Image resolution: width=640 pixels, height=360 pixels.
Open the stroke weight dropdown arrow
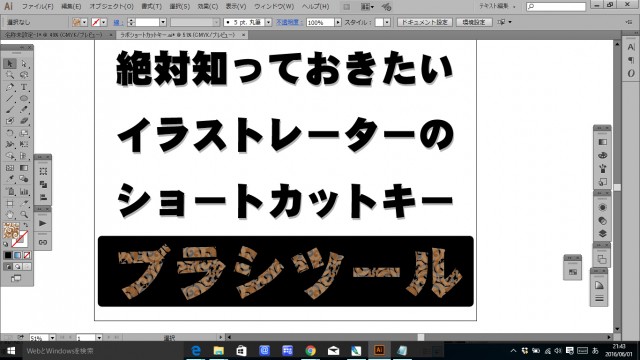click(163, 22)
